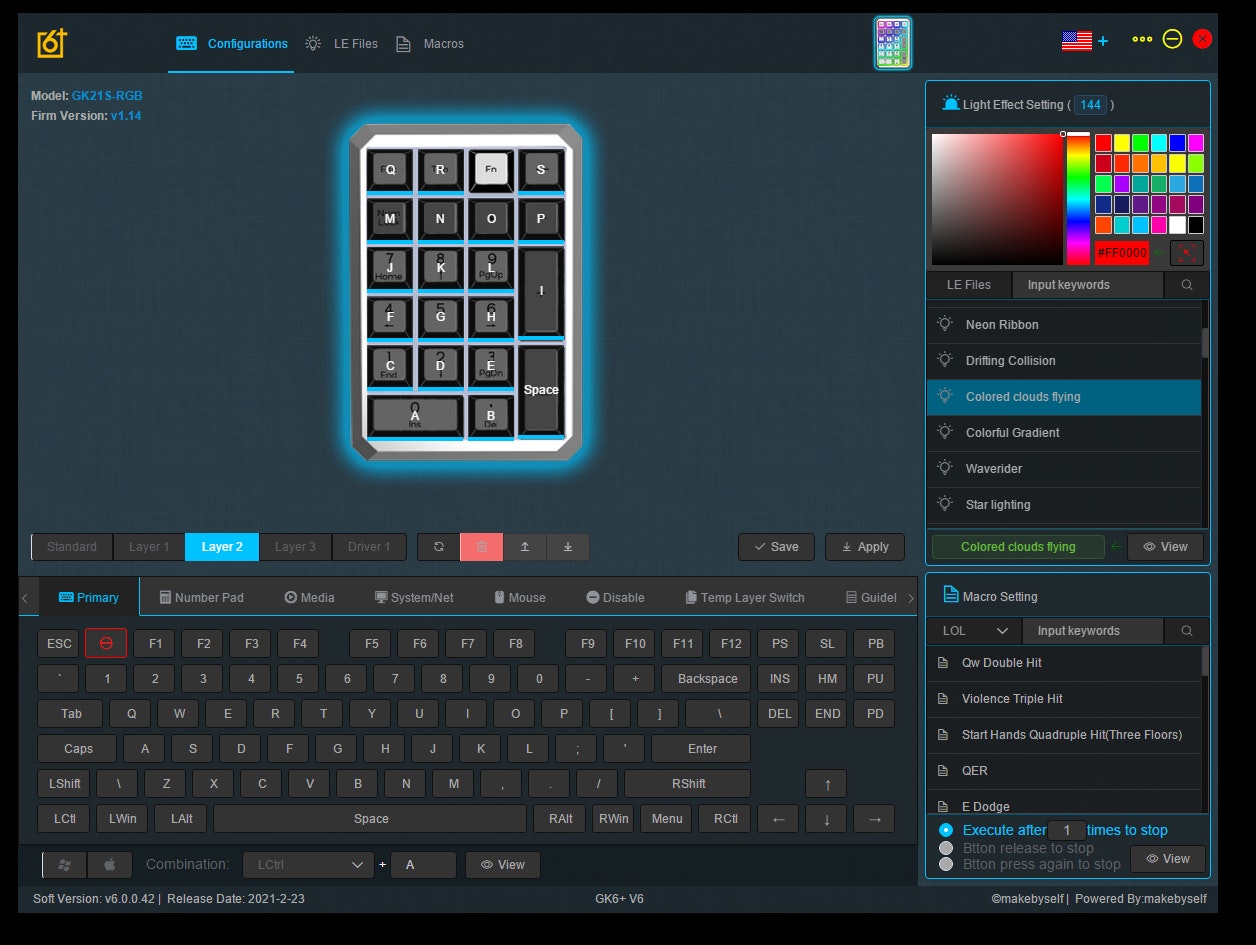Click the search icon in Macro Setting
This screenshot has height=945, width=1256.
coord(1187,631)
